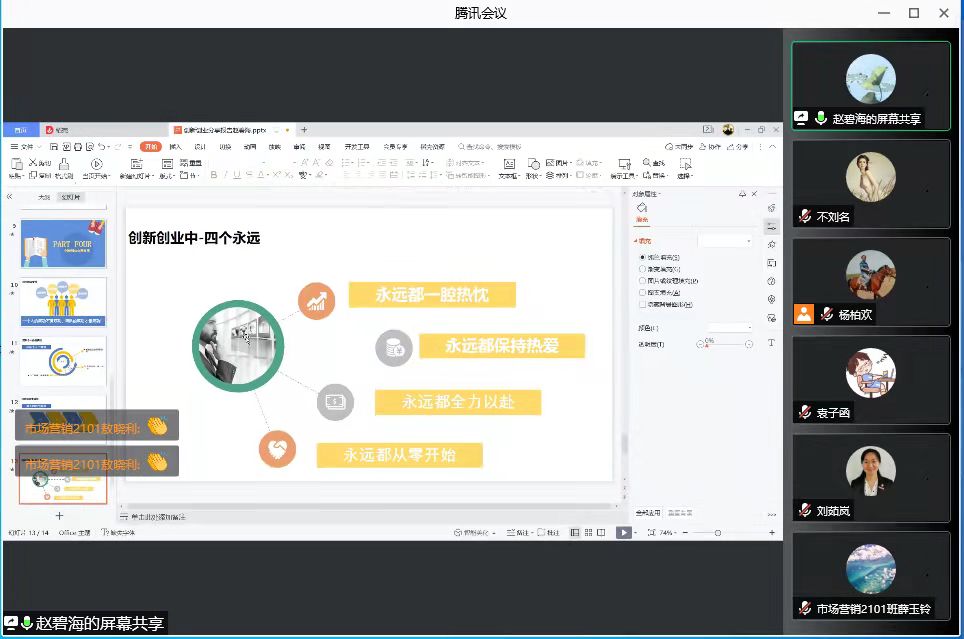The width and height of the screenshot is (964, 639).
Task: Click the 全部应用 (Apply to all) button
Action: 648,513
